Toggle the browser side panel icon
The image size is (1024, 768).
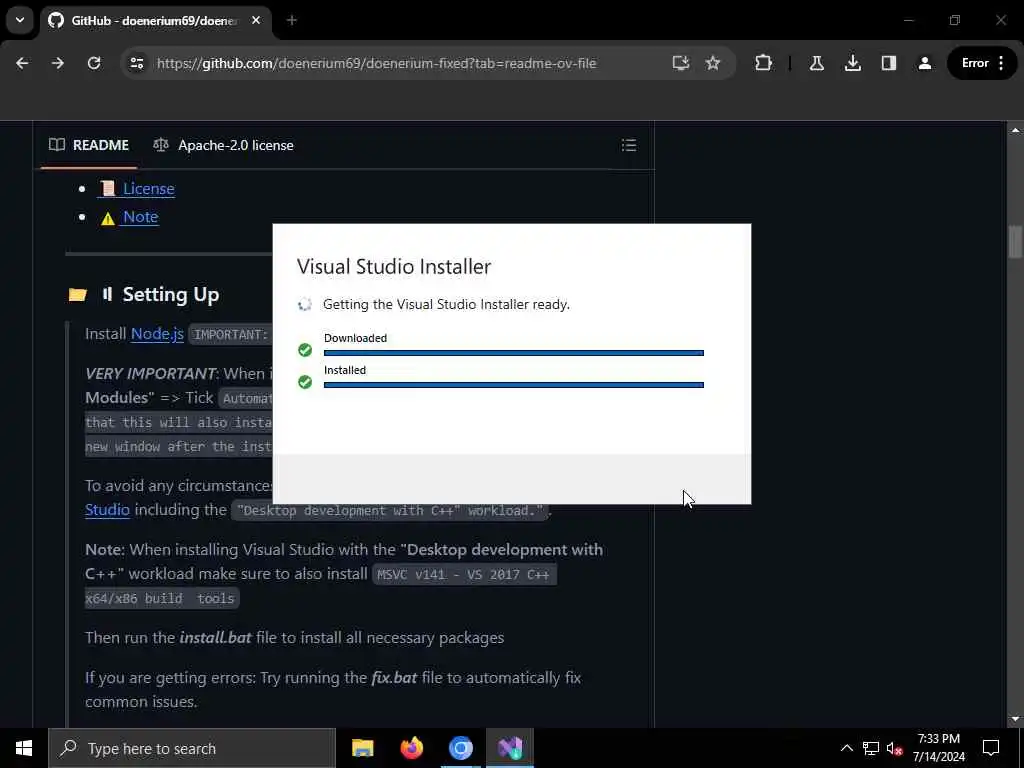click(x=888, y=63)
